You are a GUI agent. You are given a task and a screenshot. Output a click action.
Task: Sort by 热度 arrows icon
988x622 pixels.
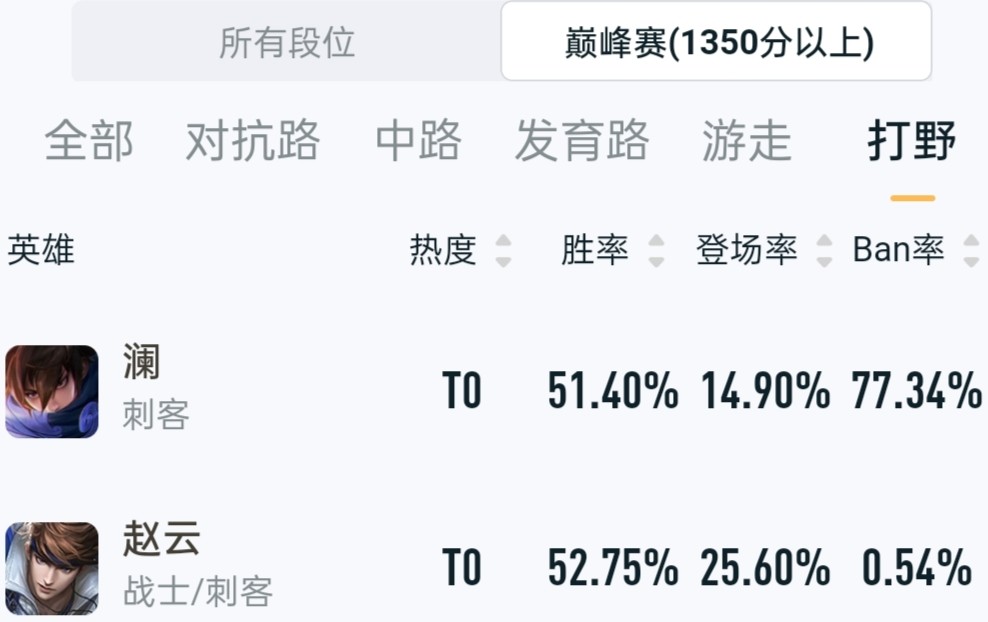[503, 250]
